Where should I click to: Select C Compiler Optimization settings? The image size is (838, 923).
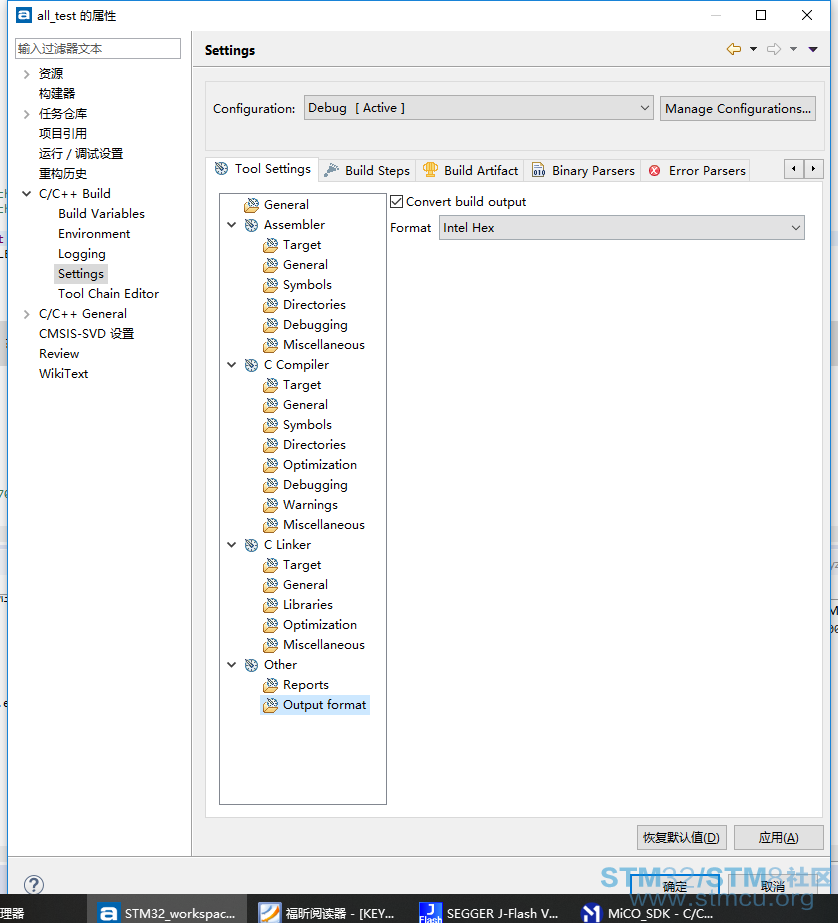[x=320, y=465]
